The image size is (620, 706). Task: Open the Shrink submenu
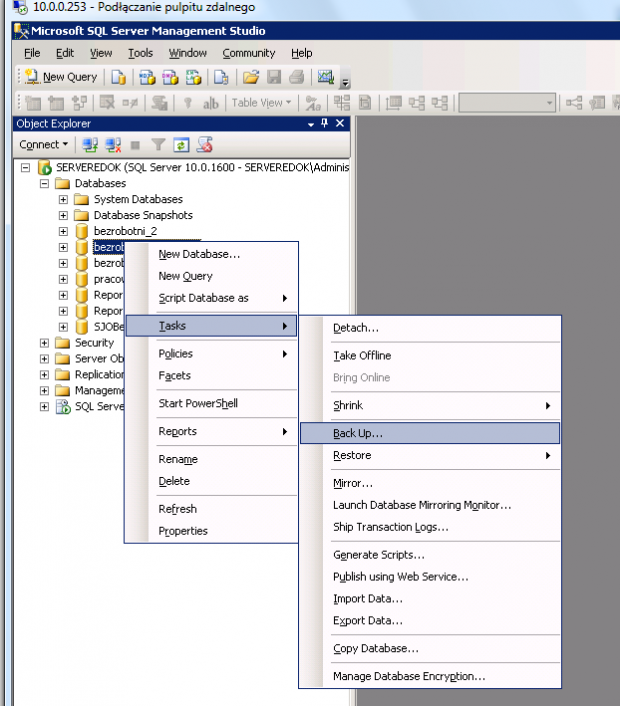click(430, 406)
